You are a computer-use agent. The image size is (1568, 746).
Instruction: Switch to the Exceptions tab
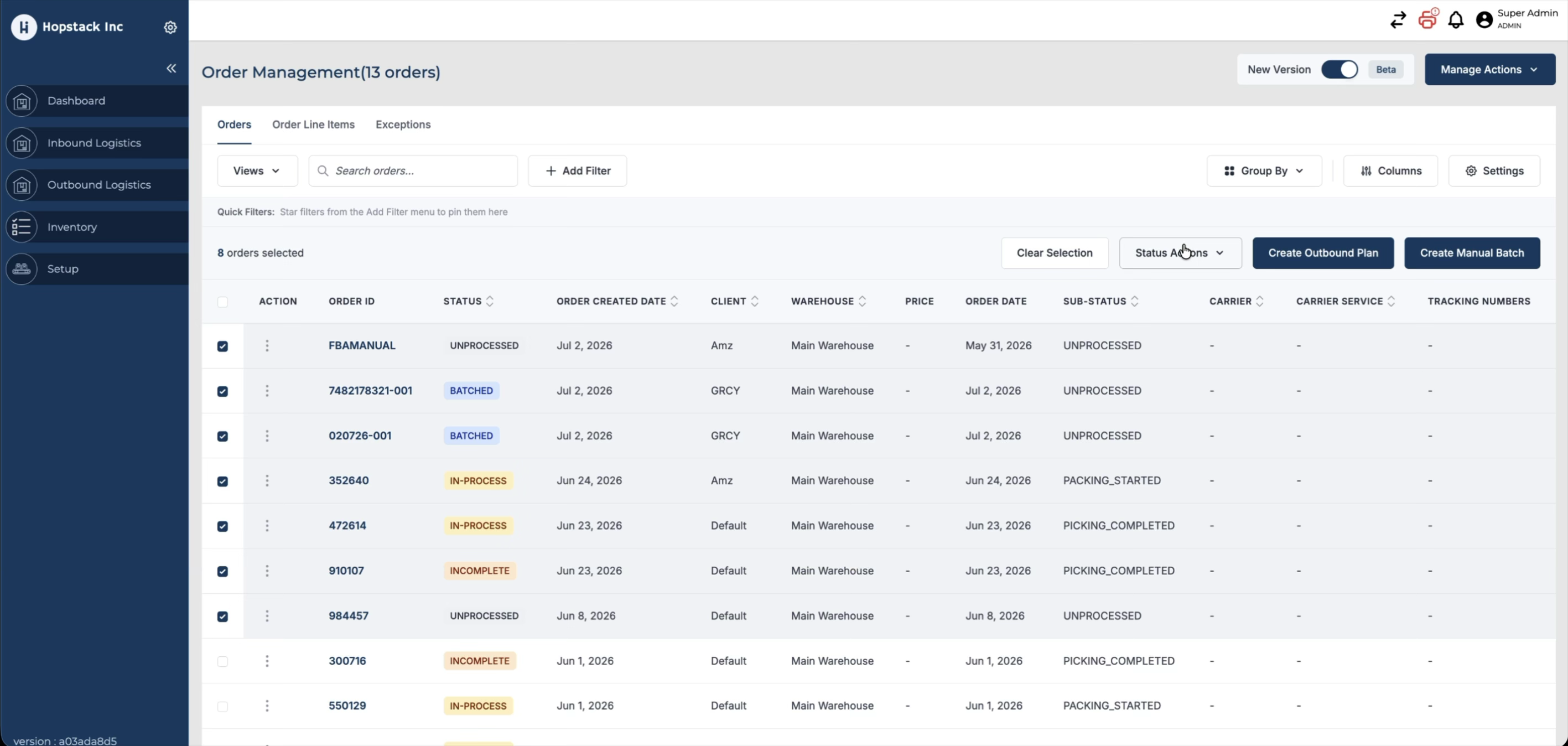[403, 125]
